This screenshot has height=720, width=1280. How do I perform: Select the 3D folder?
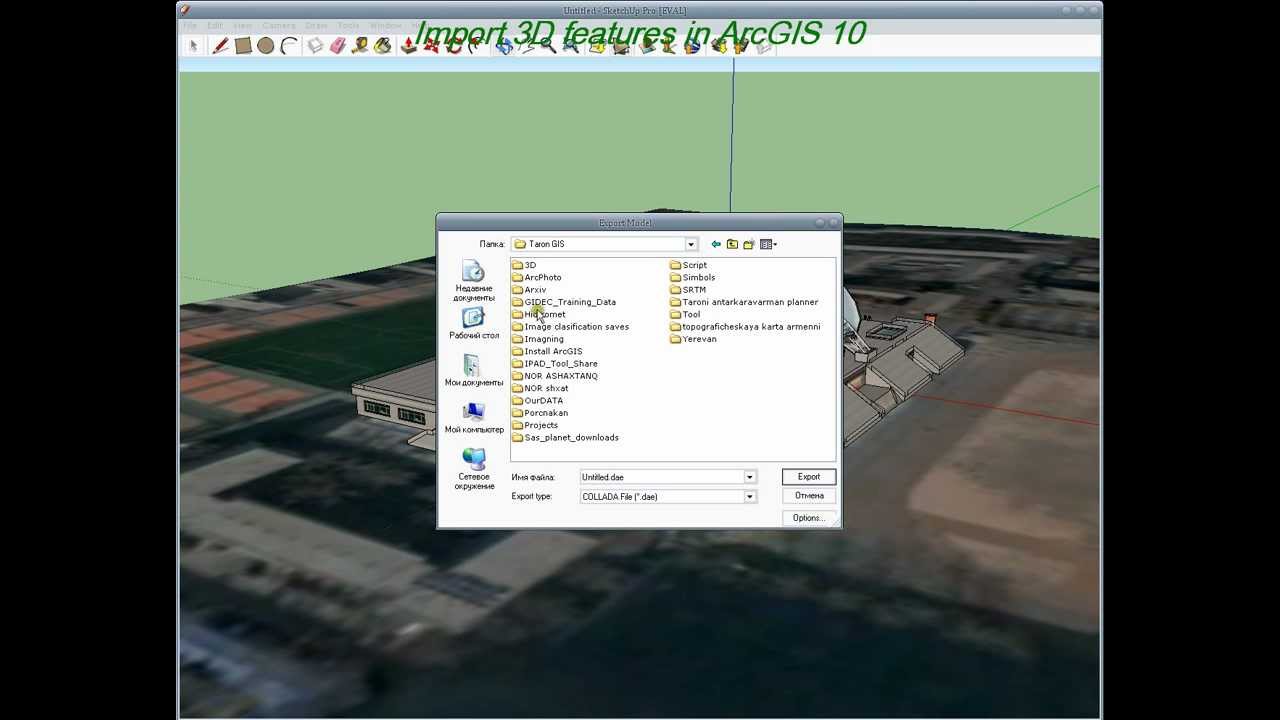(524, 265)
